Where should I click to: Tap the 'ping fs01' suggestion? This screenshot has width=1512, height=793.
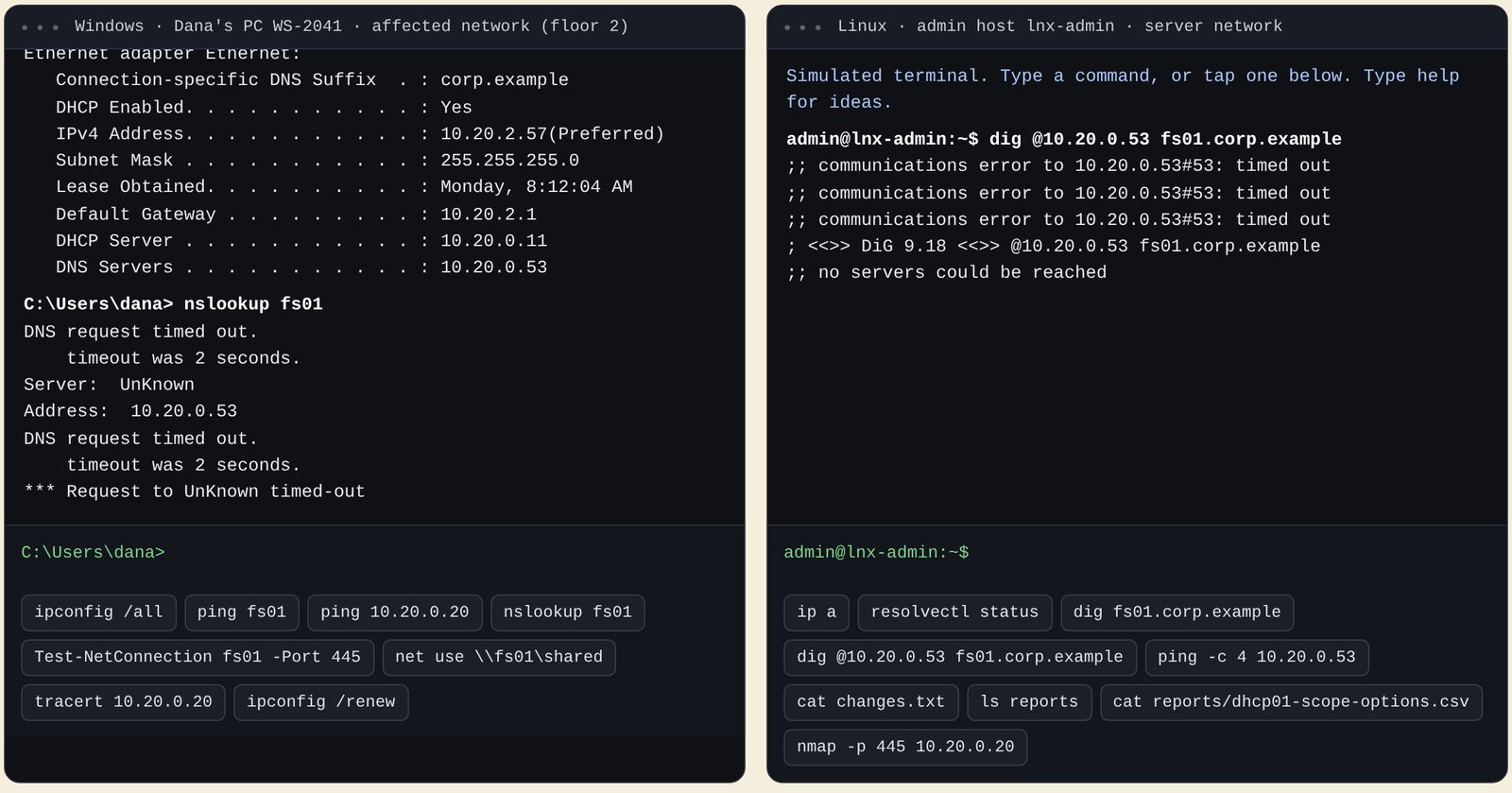coord(242,612)
